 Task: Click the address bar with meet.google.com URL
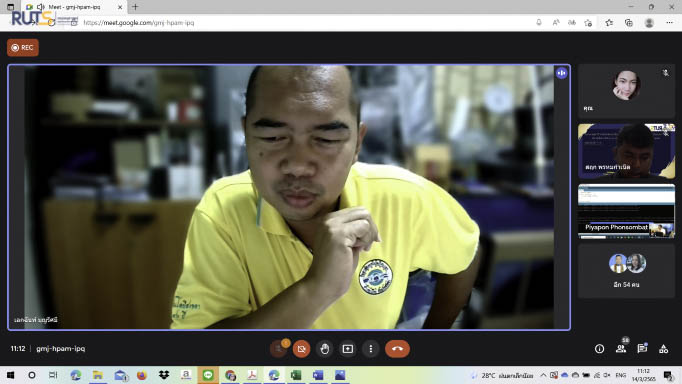click(304, 23)
